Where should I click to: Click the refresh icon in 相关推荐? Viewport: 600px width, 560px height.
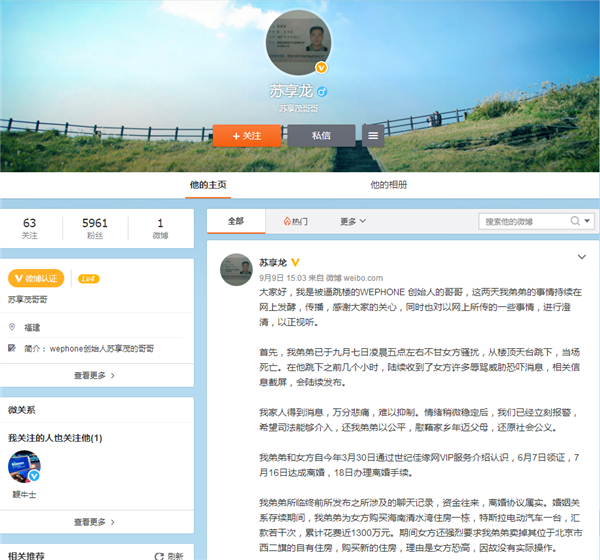(160, 554)
